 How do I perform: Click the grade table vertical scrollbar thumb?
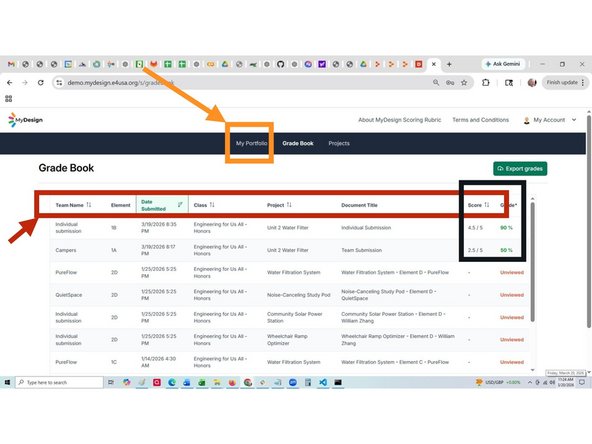[532, 262]
